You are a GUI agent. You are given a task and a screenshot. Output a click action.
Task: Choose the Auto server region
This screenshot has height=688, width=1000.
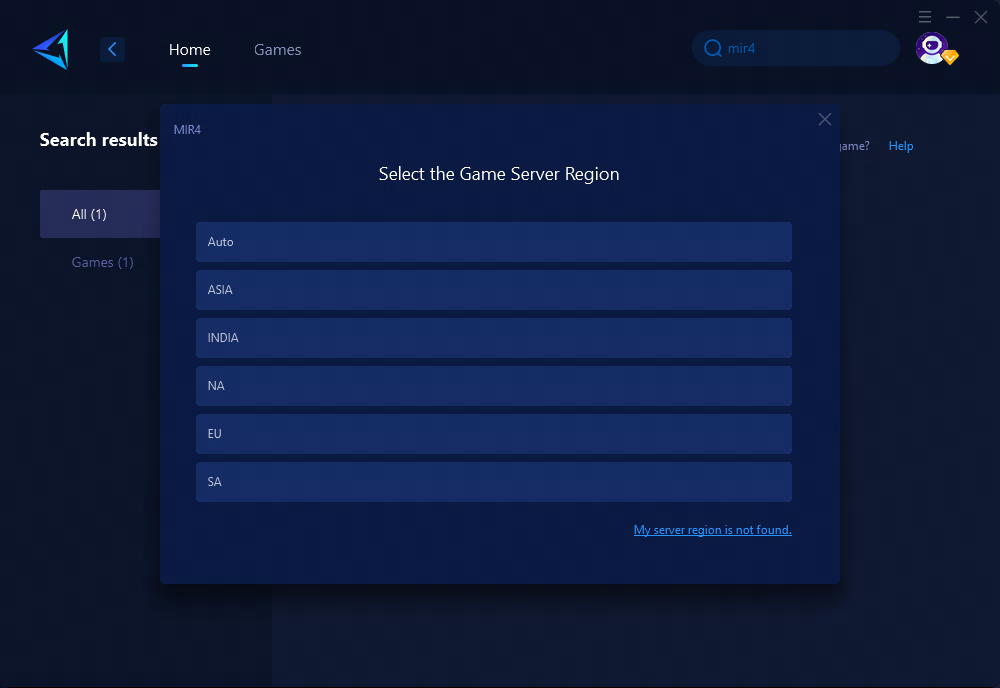coord(494,242)
